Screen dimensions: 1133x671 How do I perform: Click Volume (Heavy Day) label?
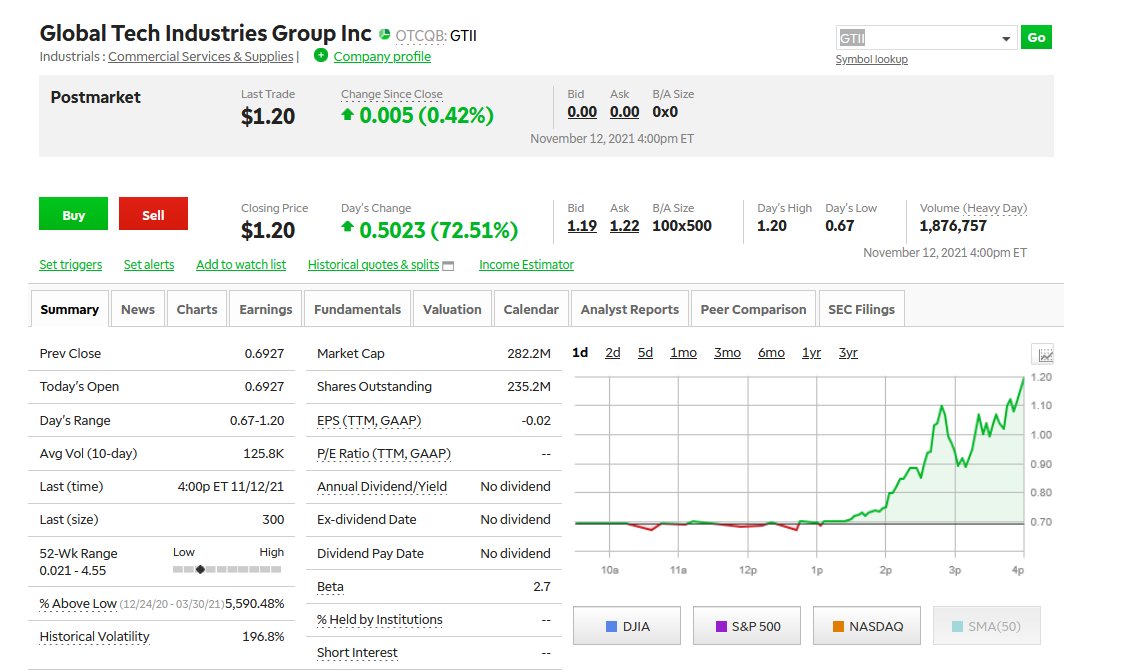(x=973, y=208)
